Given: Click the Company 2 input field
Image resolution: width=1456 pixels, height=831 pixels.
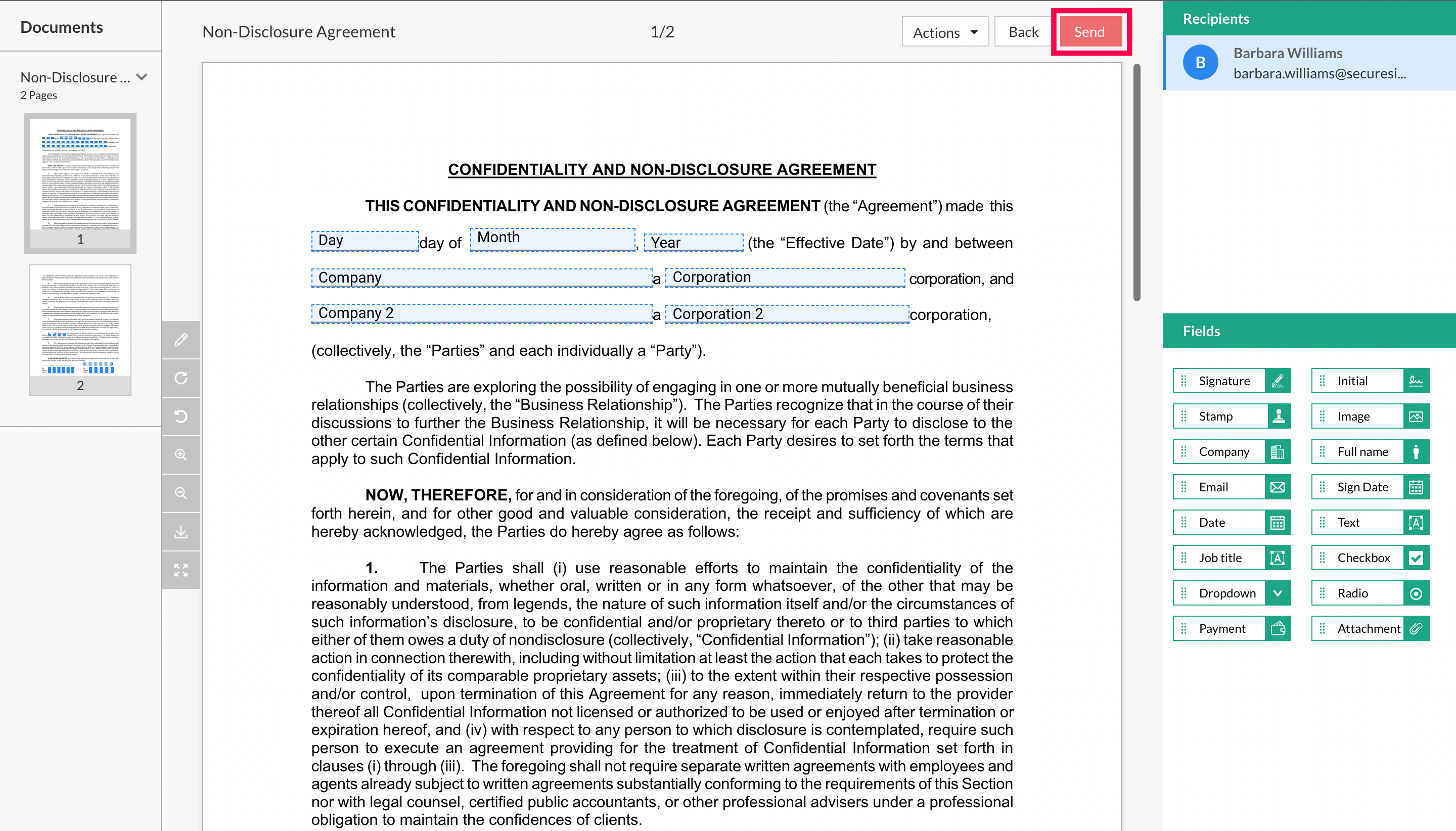Looking at the screenshot, I should tap(482, 313).
